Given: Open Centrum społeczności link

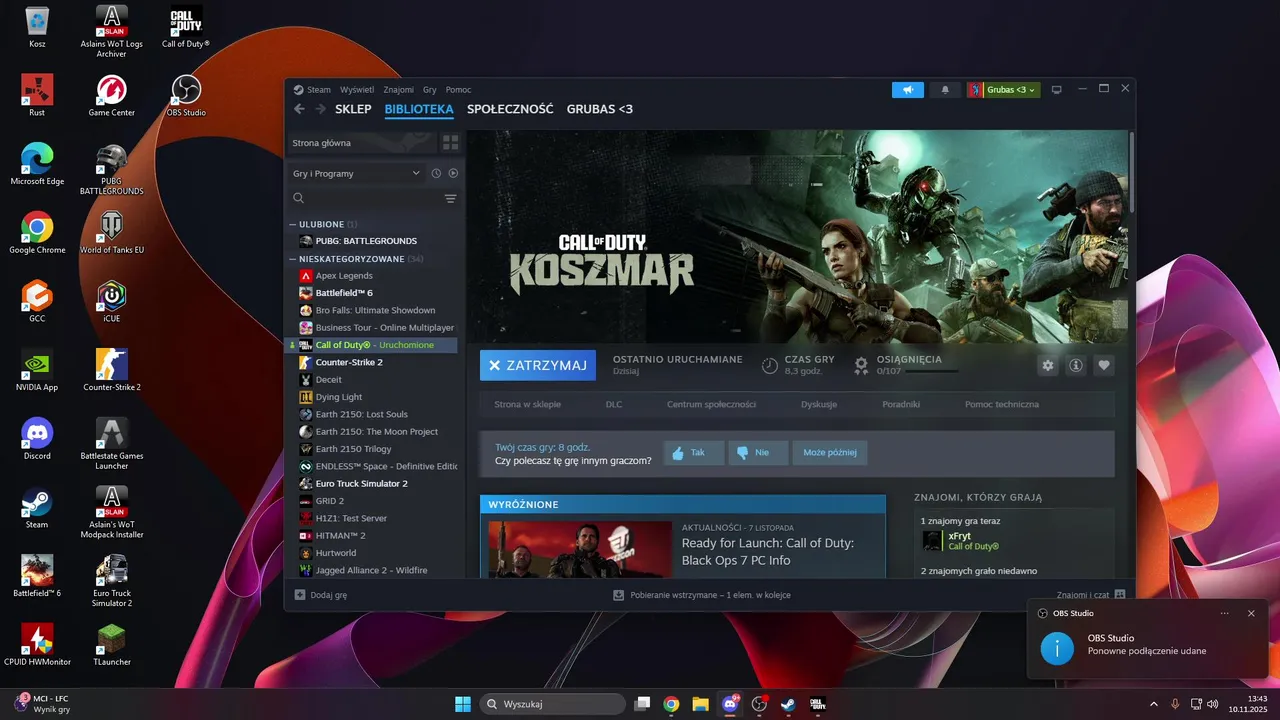Looking at the screenshot, I should [x=711, y=405].
